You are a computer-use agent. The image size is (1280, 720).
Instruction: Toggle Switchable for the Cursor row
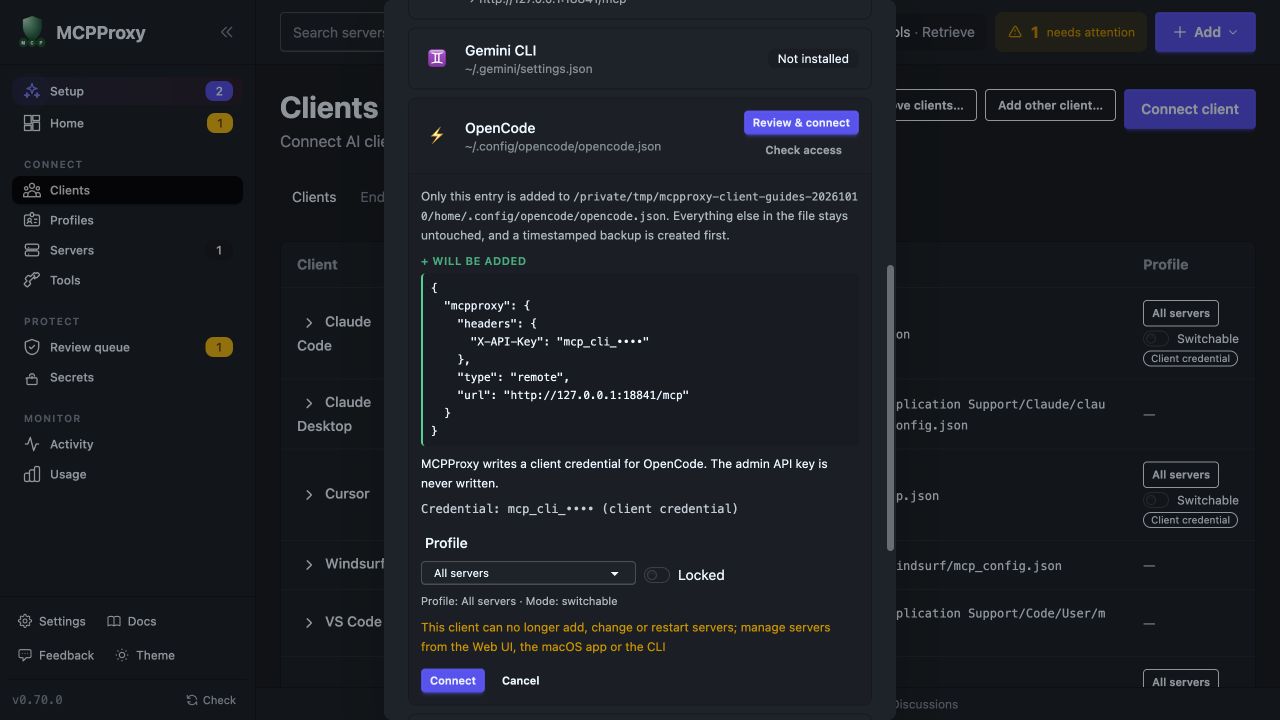click(x=1156, y=500)
